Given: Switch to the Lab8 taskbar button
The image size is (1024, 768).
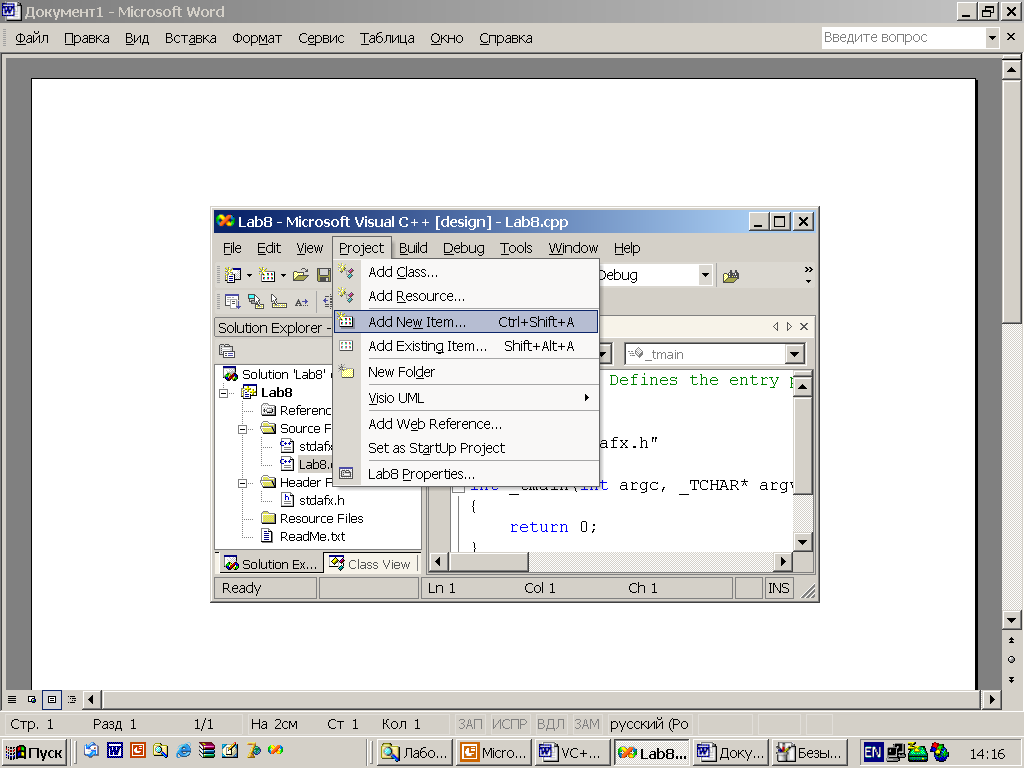Looking at the screenshot, I should [650, 752].
